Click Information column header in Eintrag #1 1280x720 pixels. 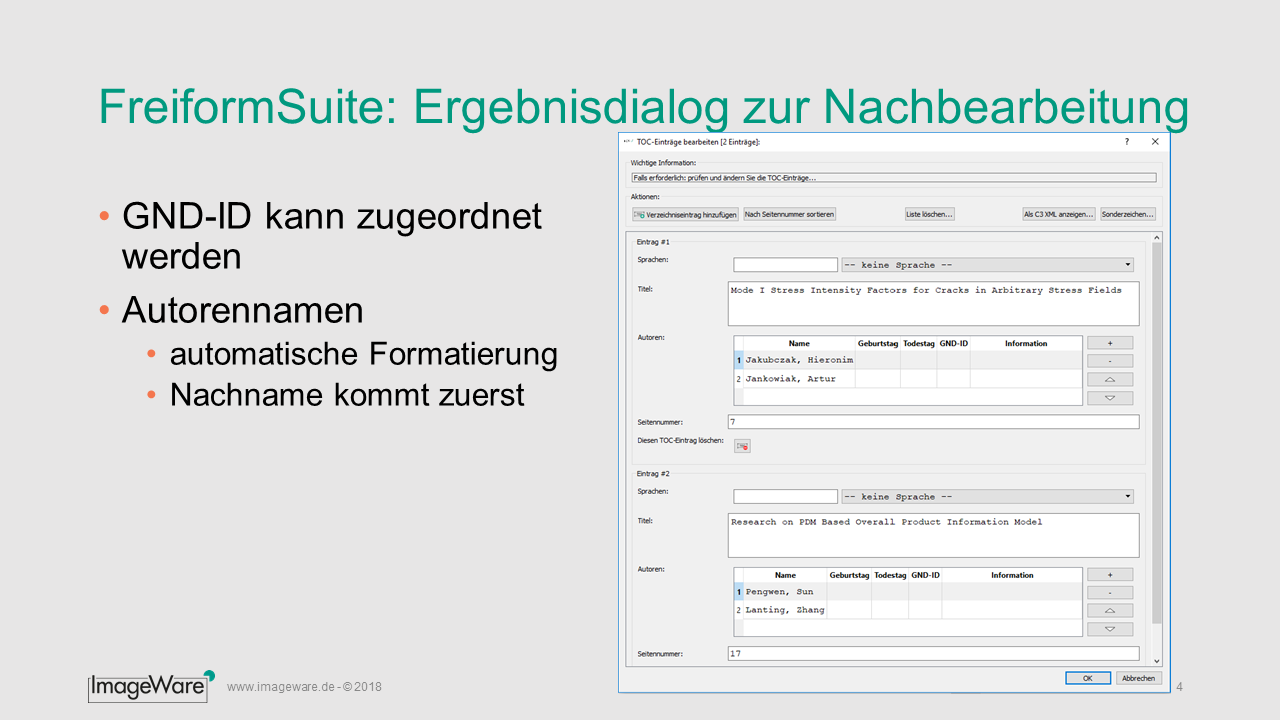(x=1026, y=343)
